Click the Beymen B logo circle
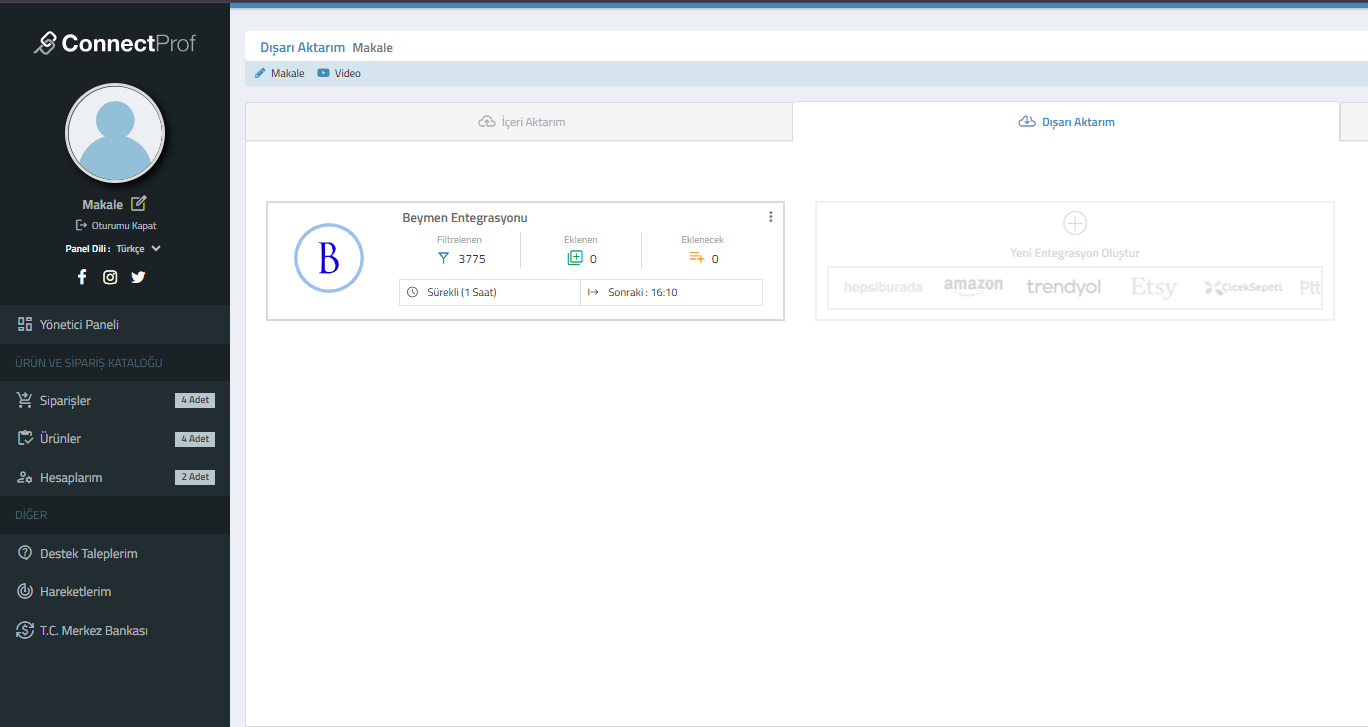 tap(329, 259)
